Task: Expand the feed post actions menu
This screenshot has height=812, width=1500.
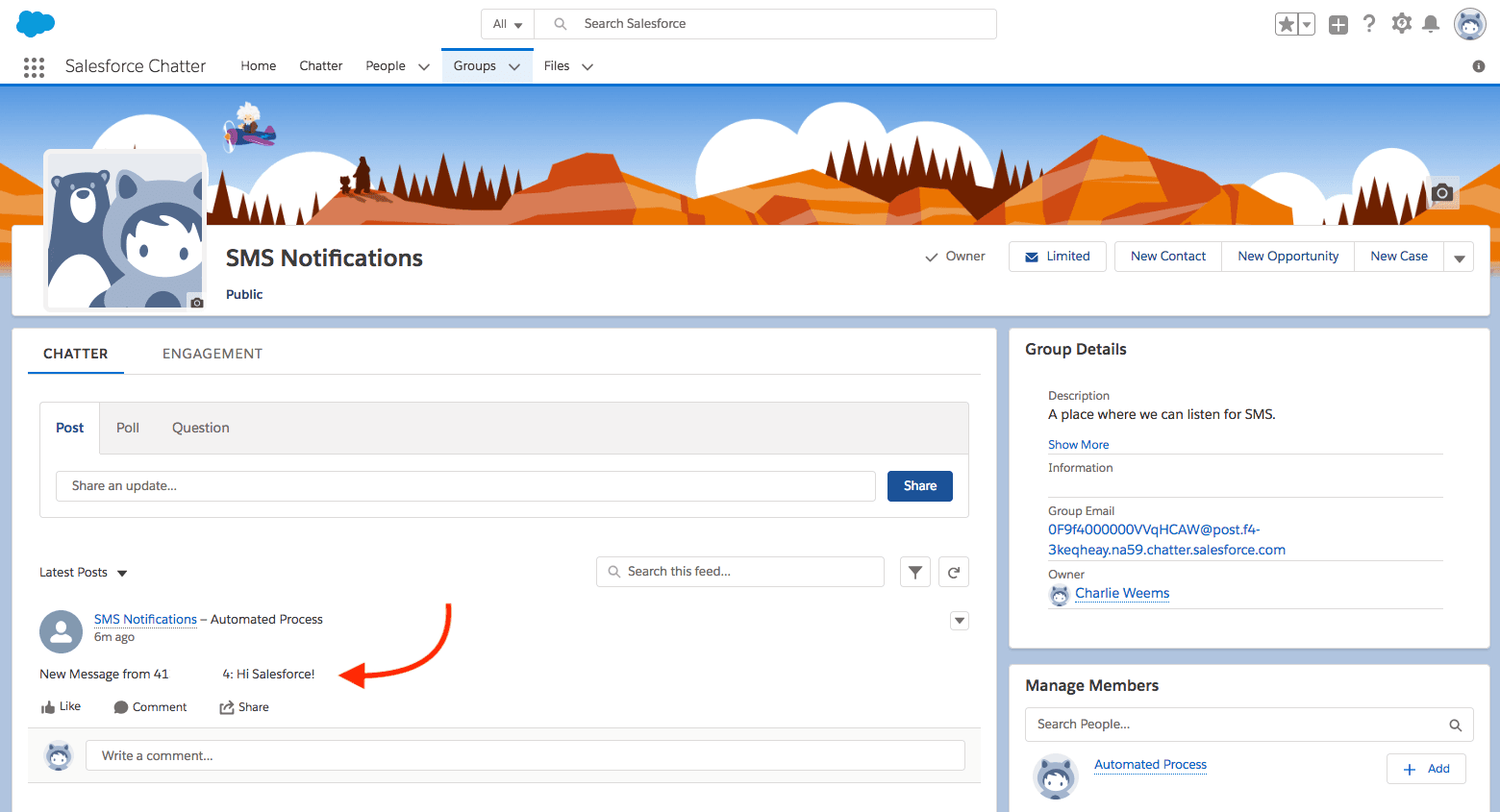Action: [x=959, y=621]
